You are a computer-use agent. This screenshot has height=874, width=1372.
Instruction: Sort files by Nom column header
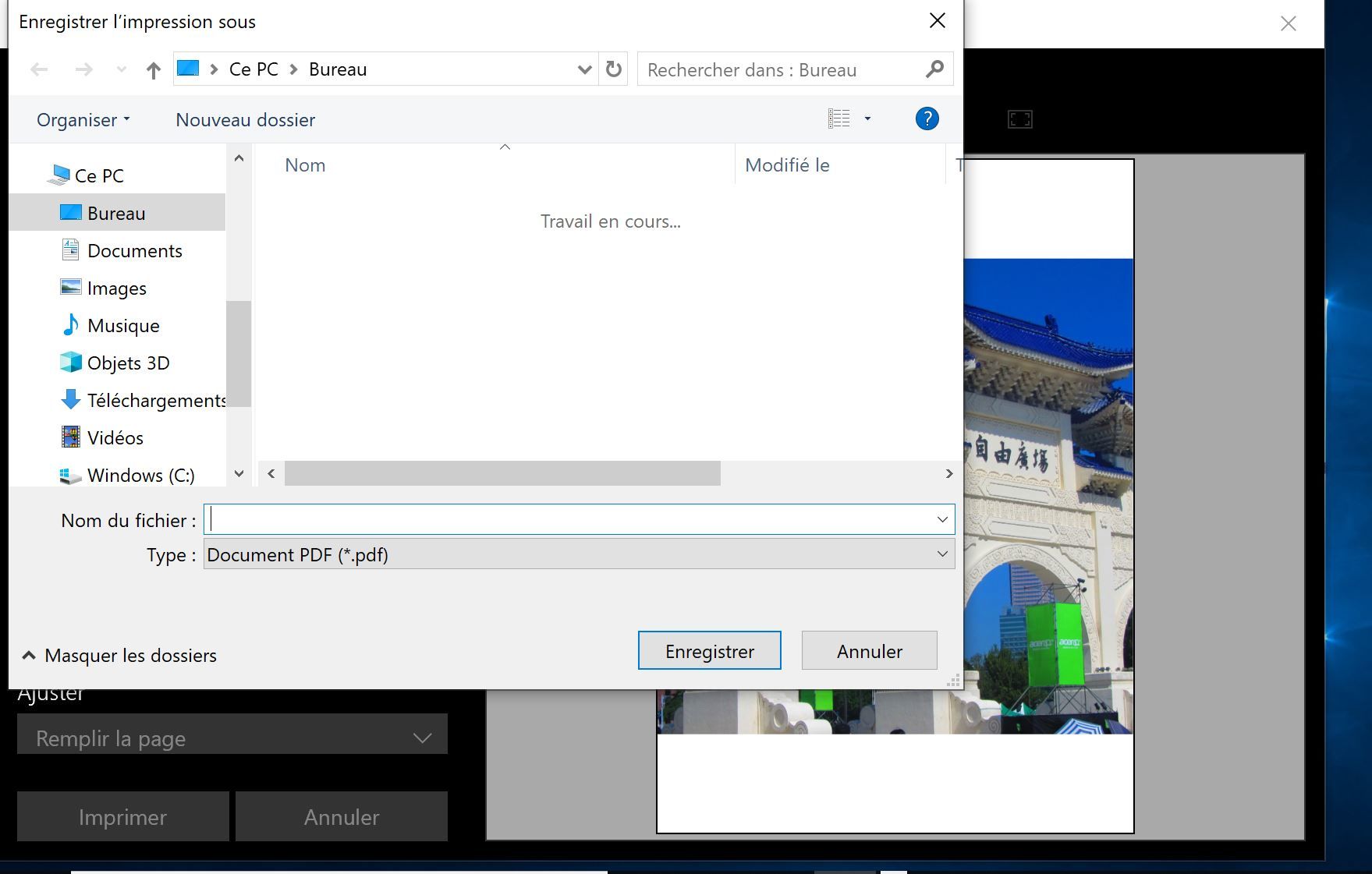[x=305, y=165]
